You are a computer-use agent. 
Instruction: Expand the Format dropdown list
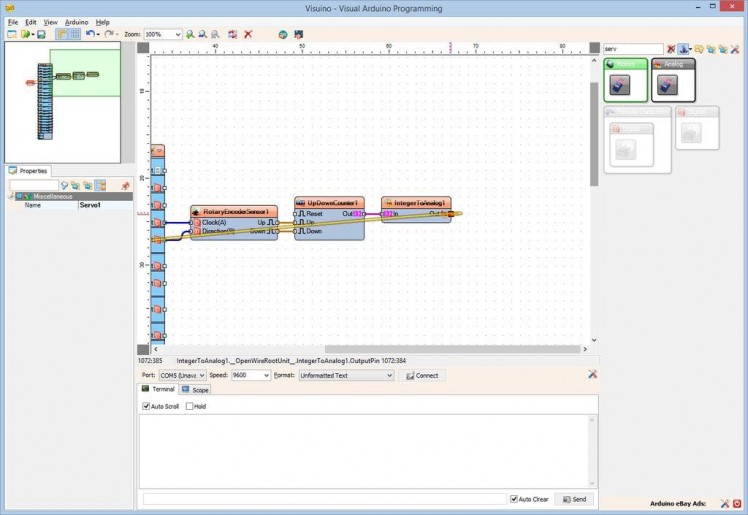point(388,375)
